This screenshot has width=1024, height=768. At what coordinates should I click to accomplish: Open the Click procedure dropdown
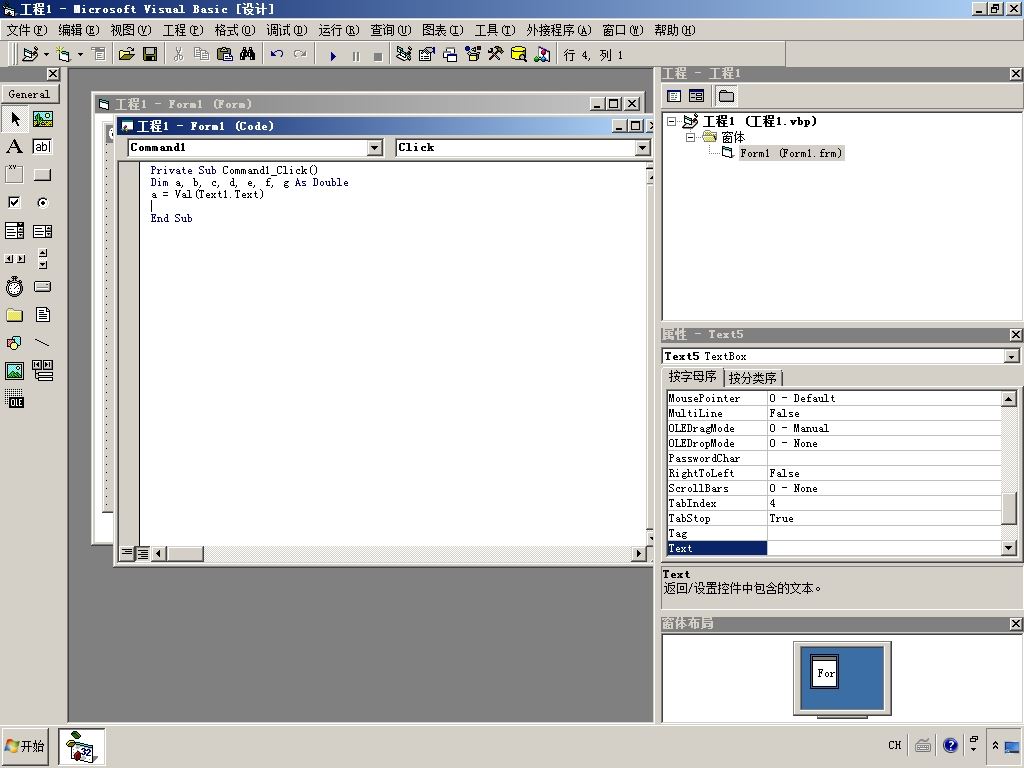643,148
